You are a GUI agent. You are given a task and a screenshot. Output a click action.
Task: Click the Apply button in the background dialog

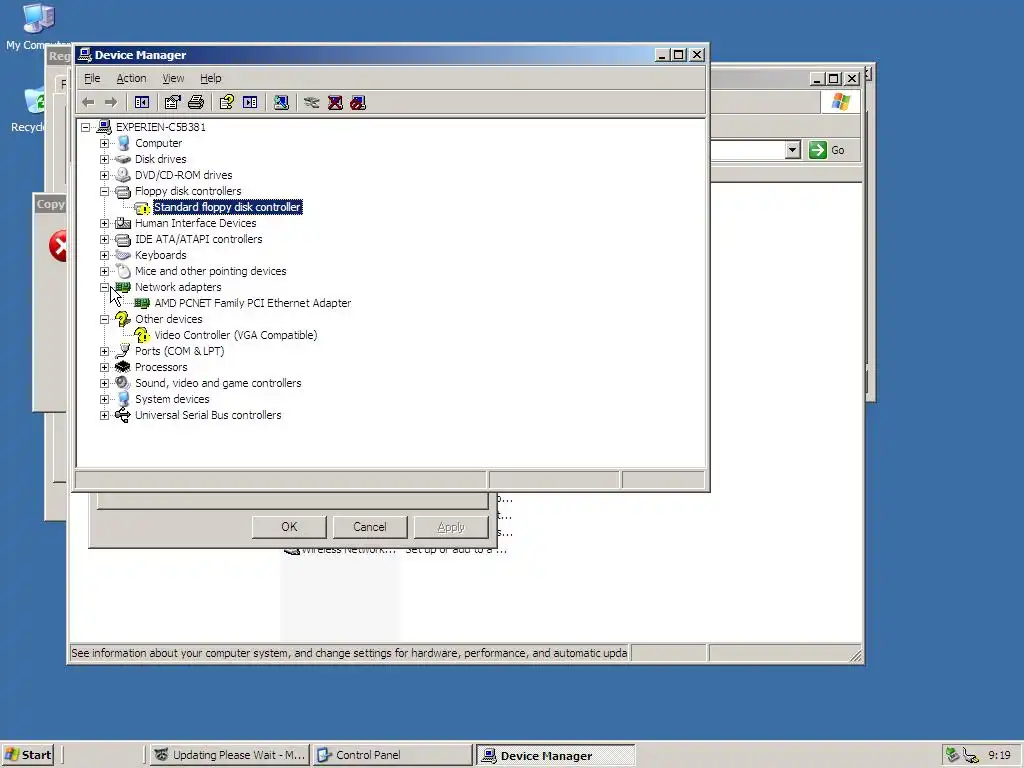tap(451, 527)
